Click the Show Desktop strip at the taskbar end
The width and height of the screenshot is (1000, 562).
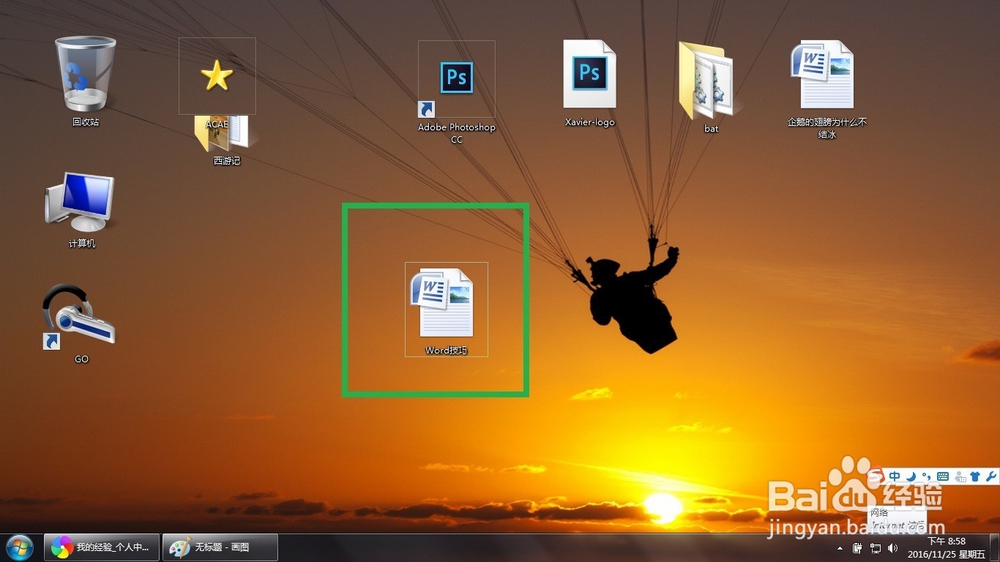pos(994,548)
